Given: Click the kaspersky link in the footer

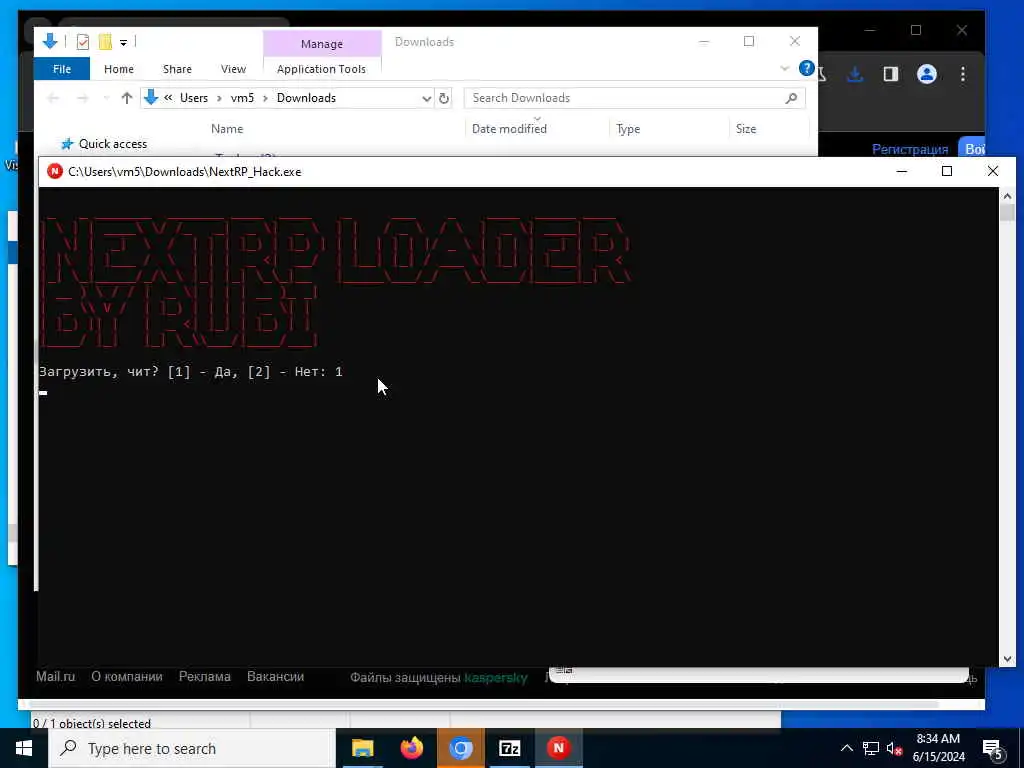Looking at the screenshot, I should click(x=496, y=678).
